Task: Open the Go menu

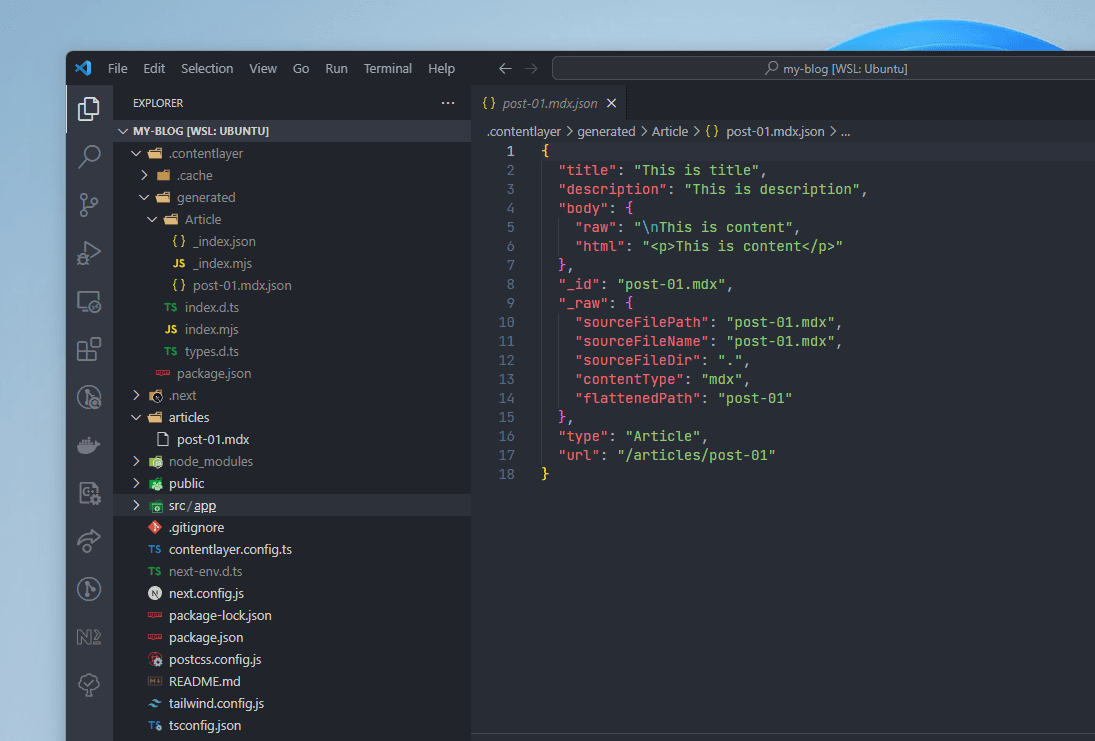Action: click(x=301, y=68)
